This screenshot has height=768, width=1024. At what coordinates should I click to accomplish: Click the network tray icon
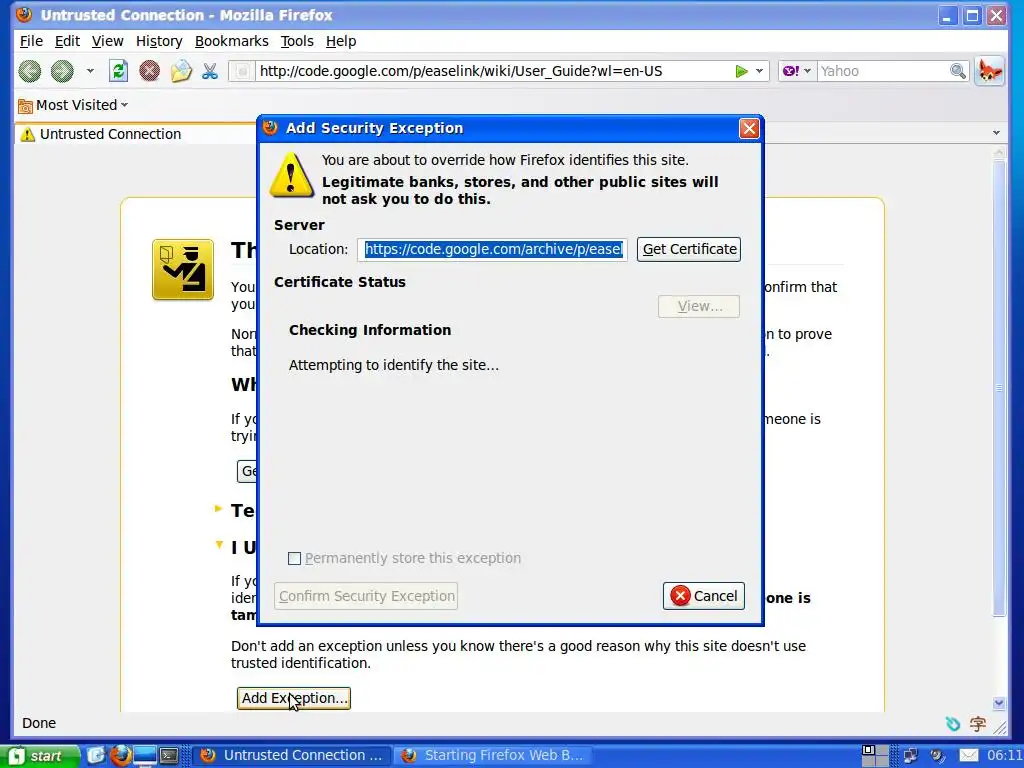click(x=910, y=756)
